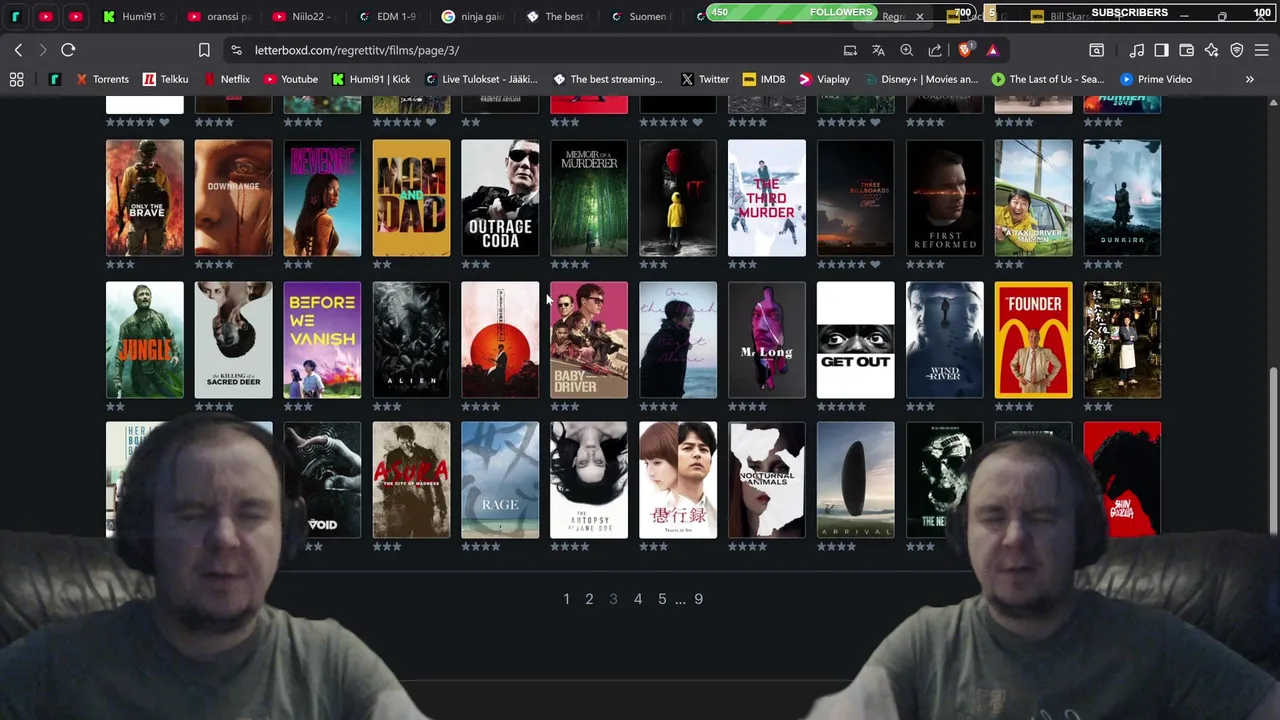Open the Nocturnal Animals poster
This screenshot has height=720, width=1280.
[x=767, y=480]
